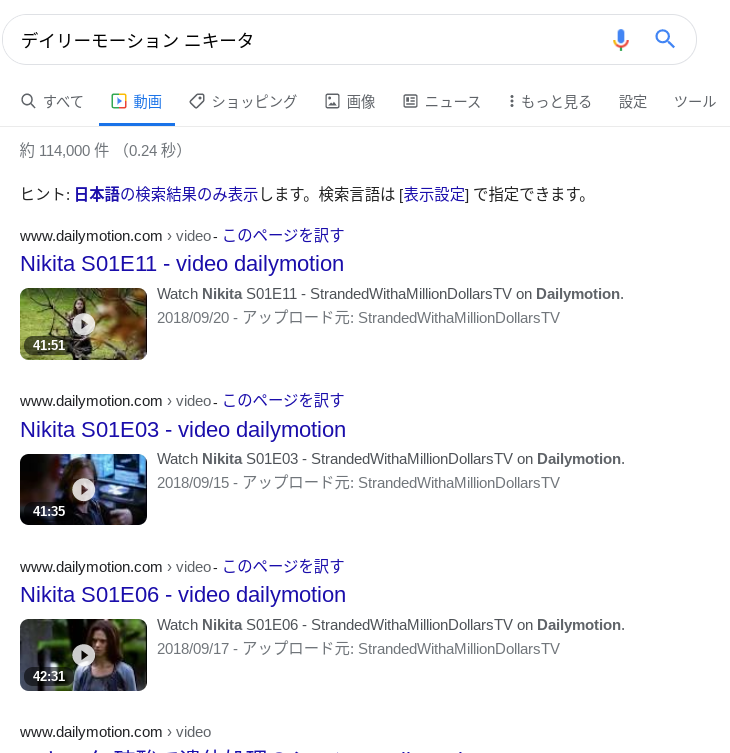Open the すべて (All) tab
The image size is (730, 753).
click(52, 101)
